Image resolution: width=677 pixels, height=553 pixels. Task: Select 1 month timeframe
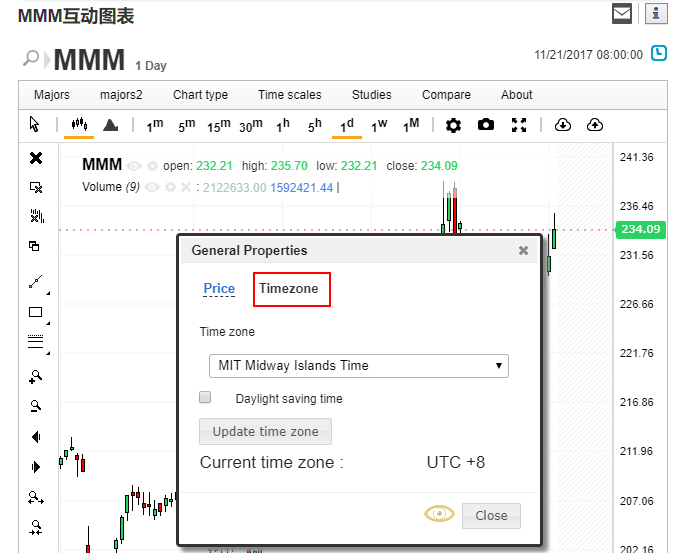point(411,125)
